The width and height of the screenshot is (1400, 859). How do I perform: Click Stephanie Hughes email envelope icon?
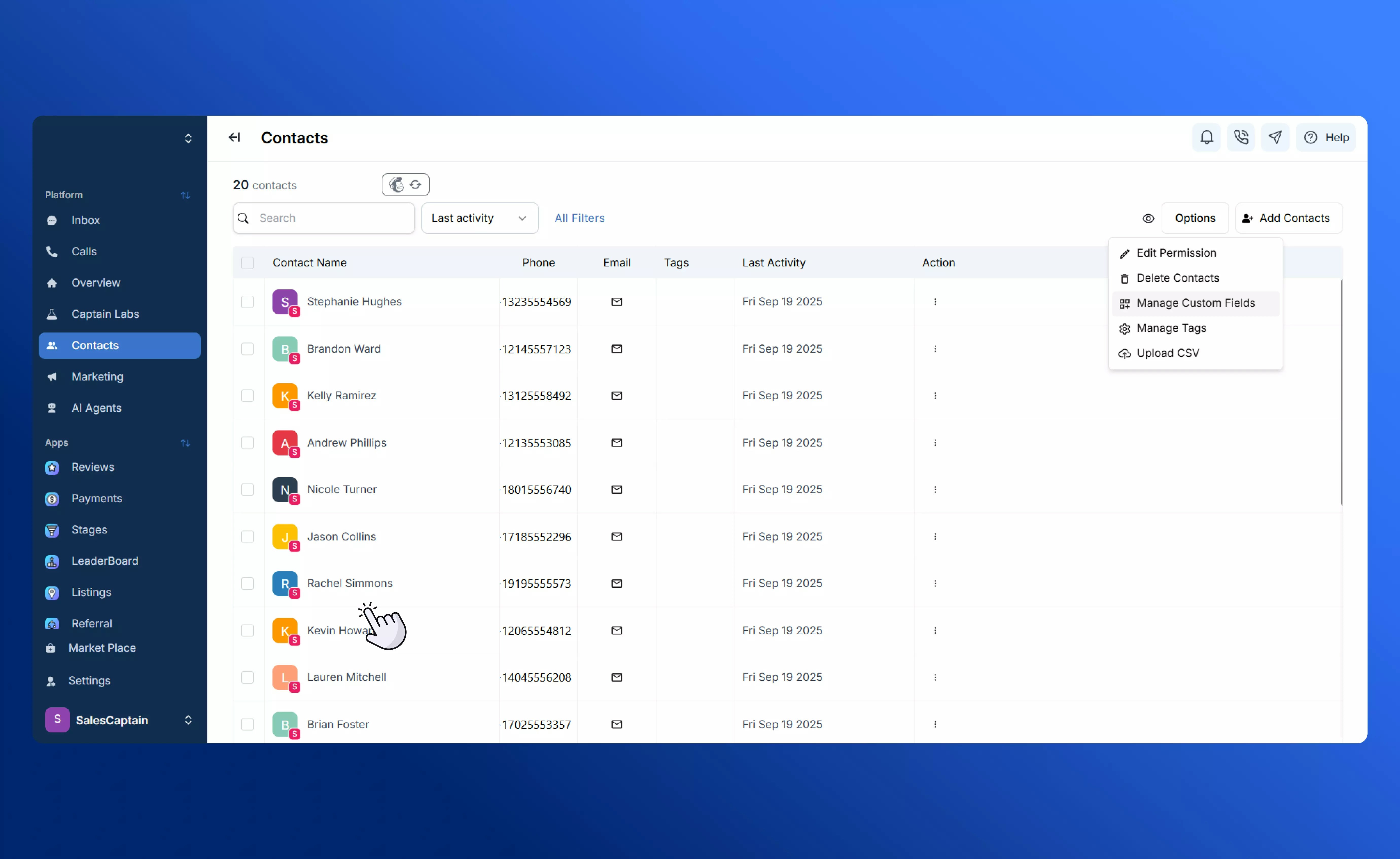(617, 302)
